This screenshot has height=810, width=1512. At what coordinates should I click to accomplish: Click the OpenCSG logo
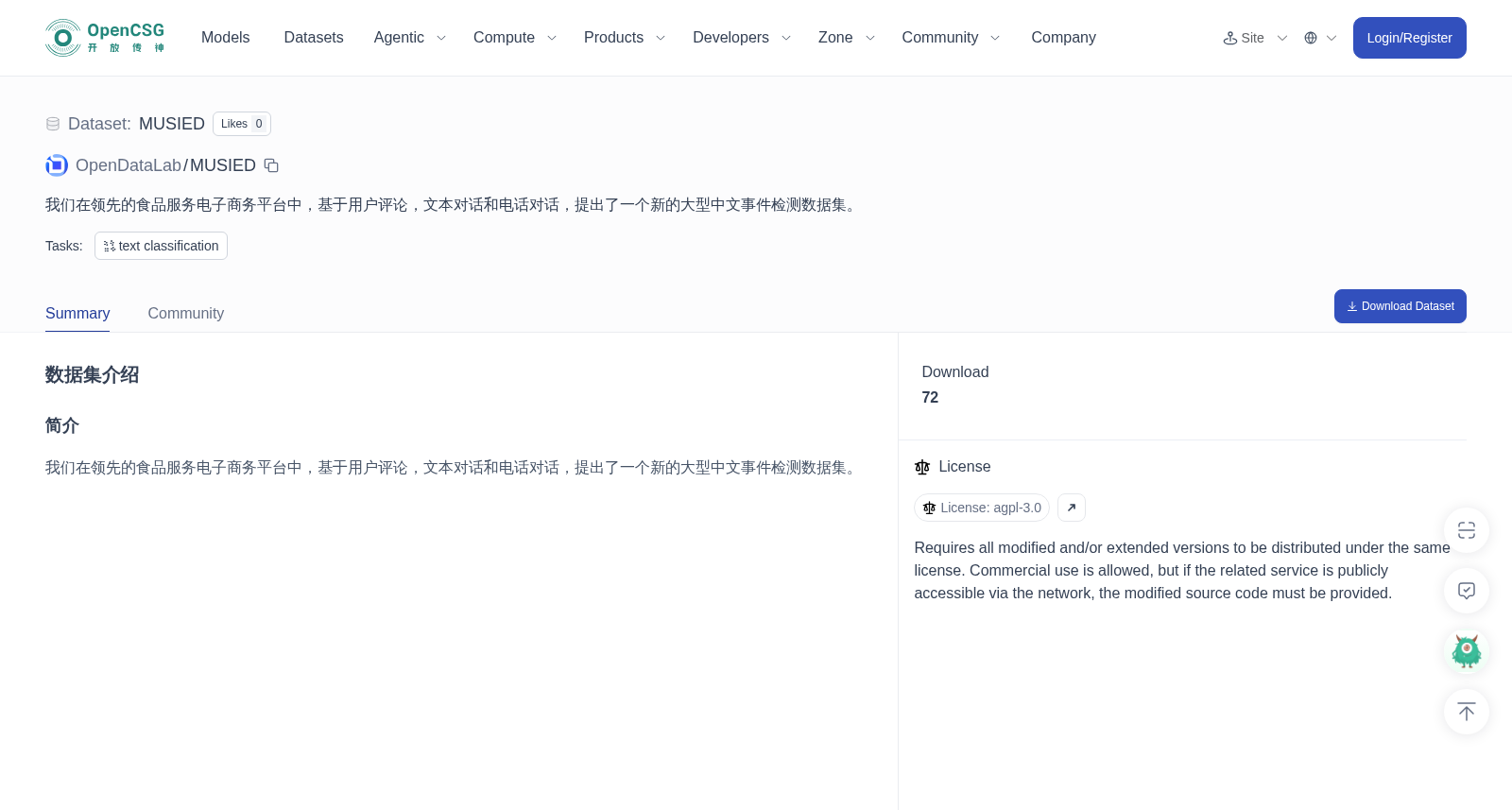105,38
